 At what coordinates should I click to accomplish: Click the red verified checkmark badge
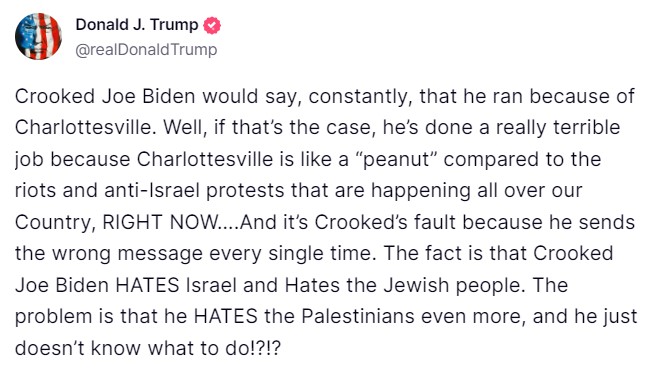pyautogui.click(x=212, y=26)
